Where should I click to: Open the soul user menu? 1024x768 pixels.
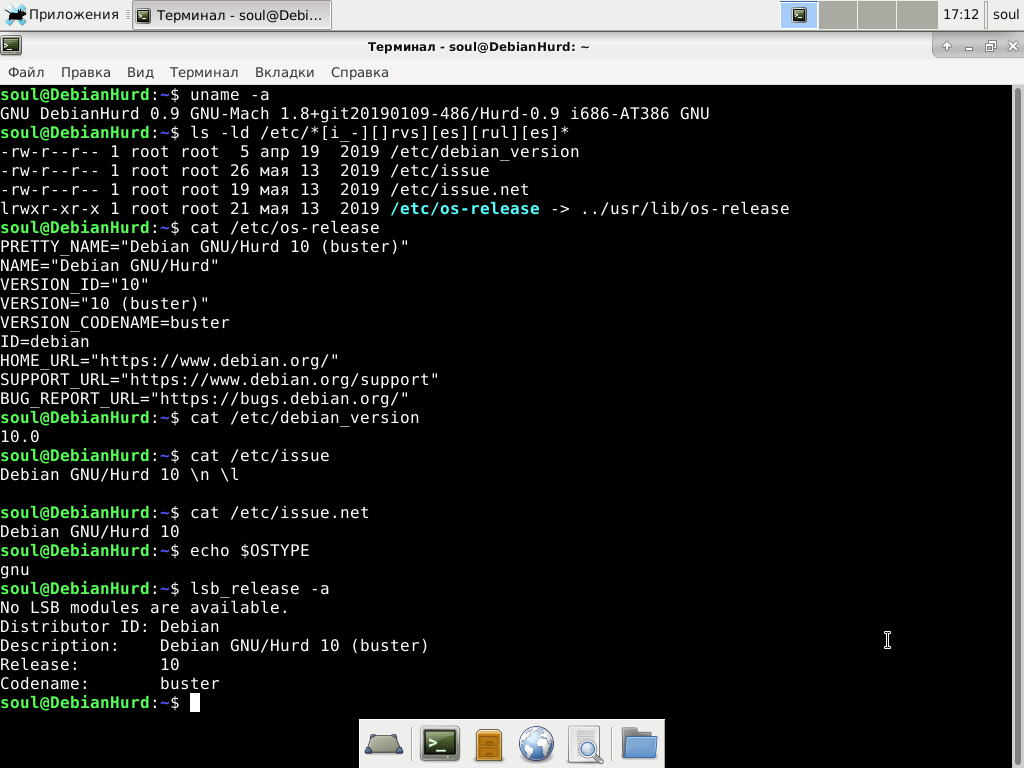(x=1006, y=14)
